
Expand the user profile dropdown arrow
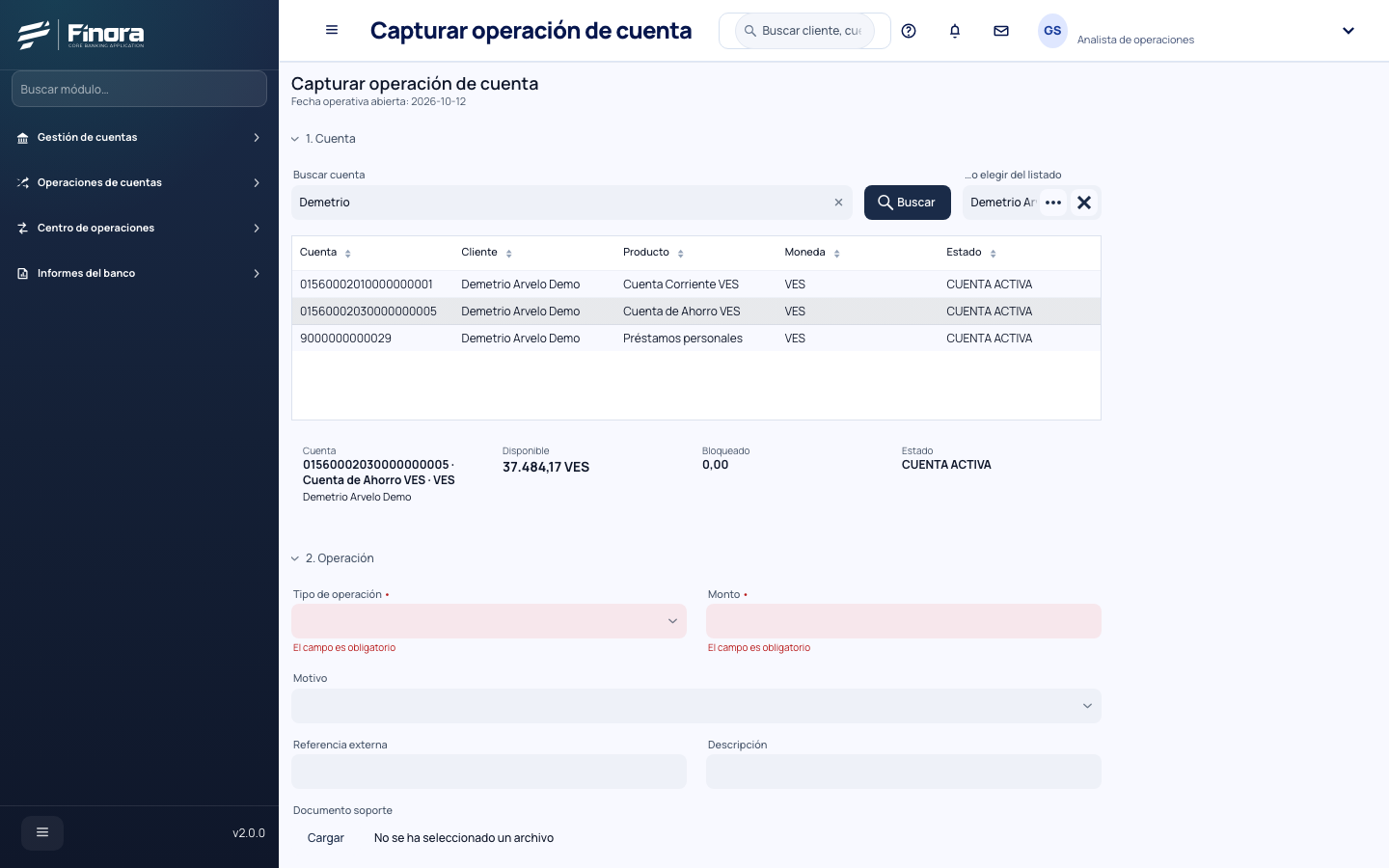[1348, 31]
